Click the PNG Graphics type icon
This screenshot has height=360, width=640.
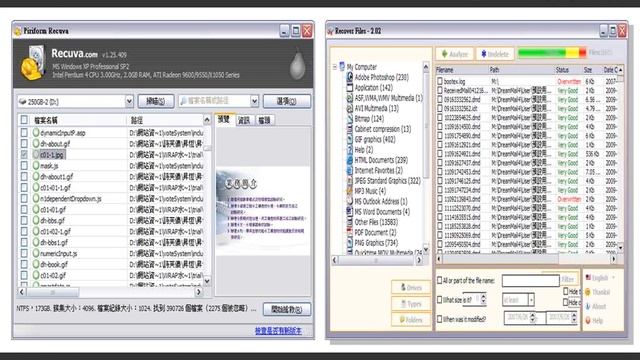pyautogui.click(x=349, y=243)
